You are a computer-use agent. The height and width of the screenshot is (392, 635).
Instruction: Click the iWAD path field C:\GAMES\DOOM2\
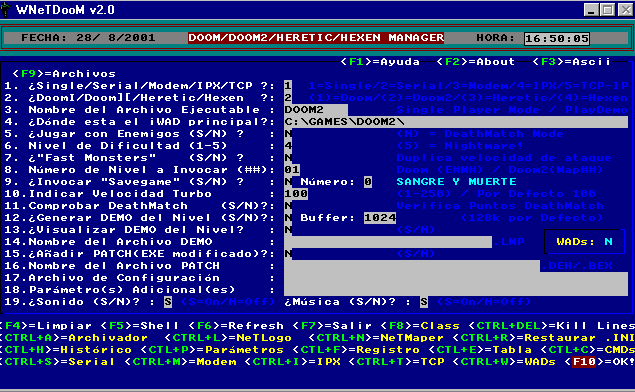click(x=456, y=122)
